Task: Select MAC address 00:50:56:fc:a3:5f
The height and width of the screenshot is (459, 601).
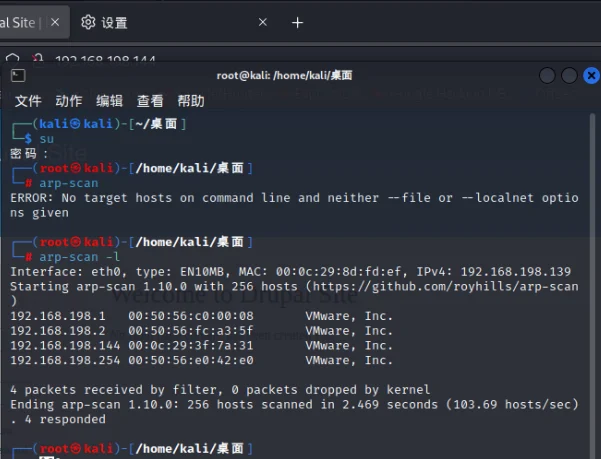Action: tap(191, 331)
